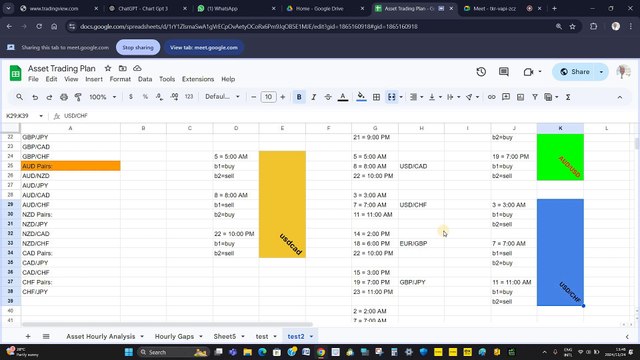Image resolution: width=640 pixels, height=360 pixels.
Task: Open the File menu
Action: point(33,79)
